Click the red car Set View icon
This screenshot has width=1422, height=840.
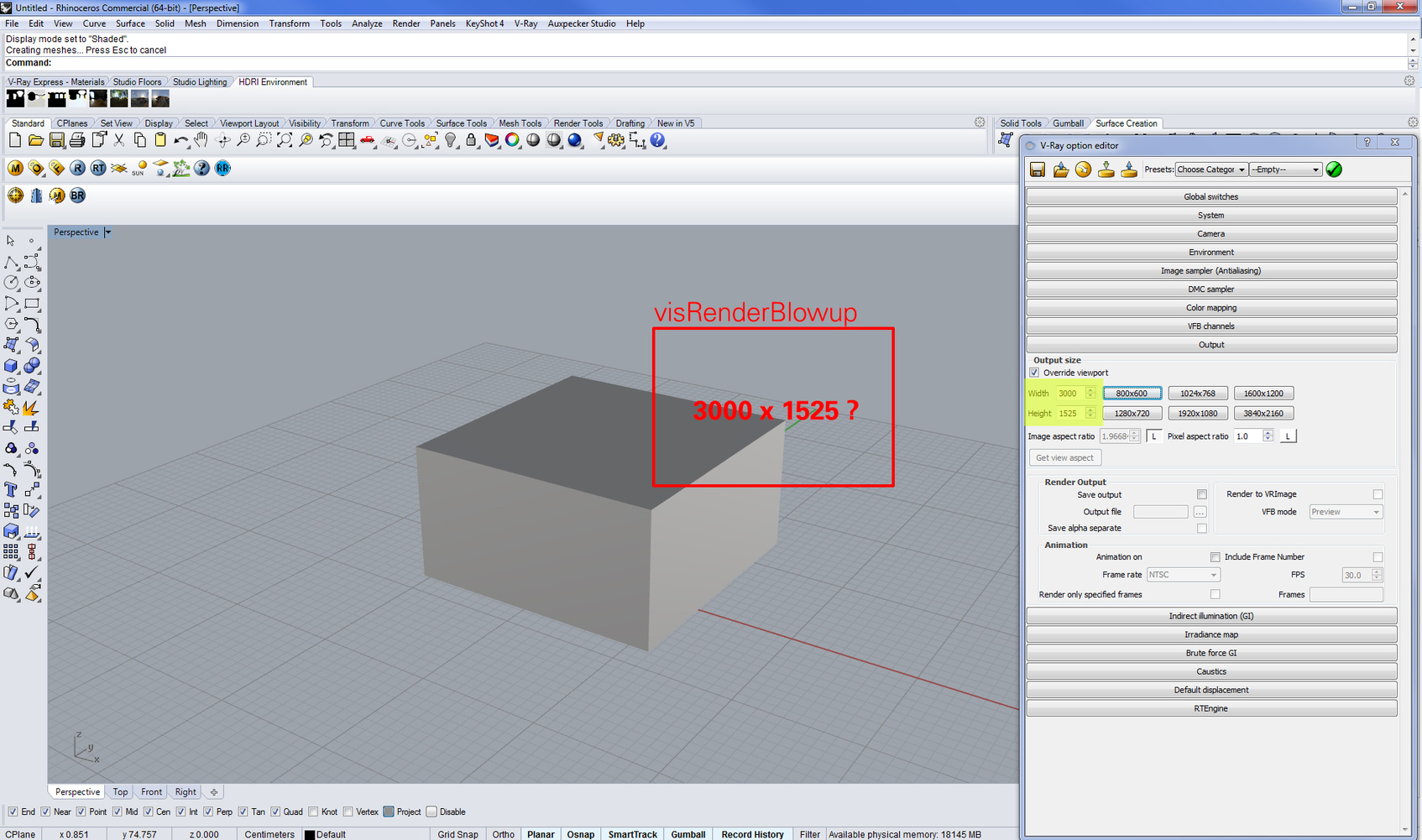pos(368,140)
